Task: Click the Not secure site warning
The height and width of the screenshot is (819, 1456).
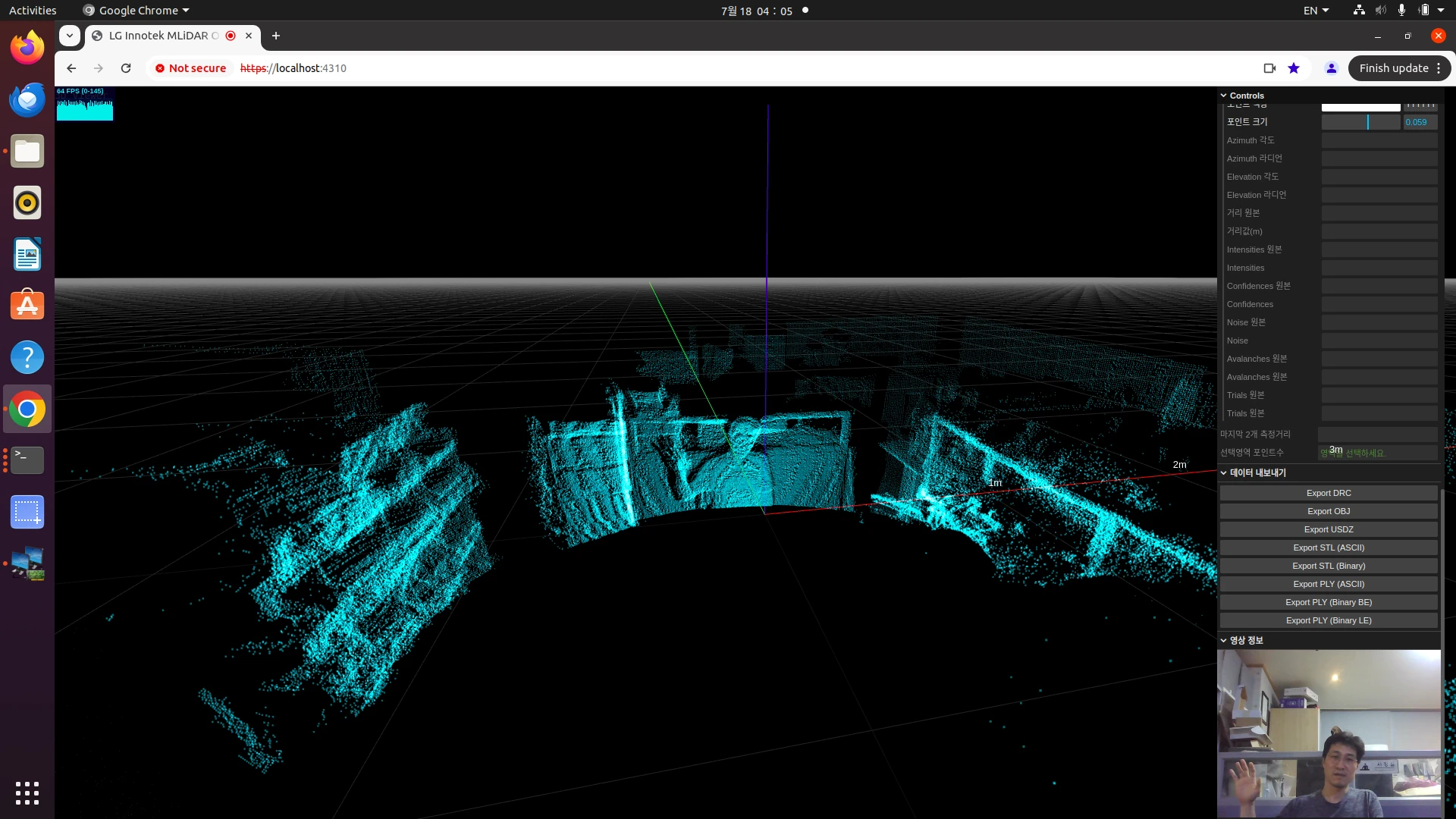Action: coord(190,68)
